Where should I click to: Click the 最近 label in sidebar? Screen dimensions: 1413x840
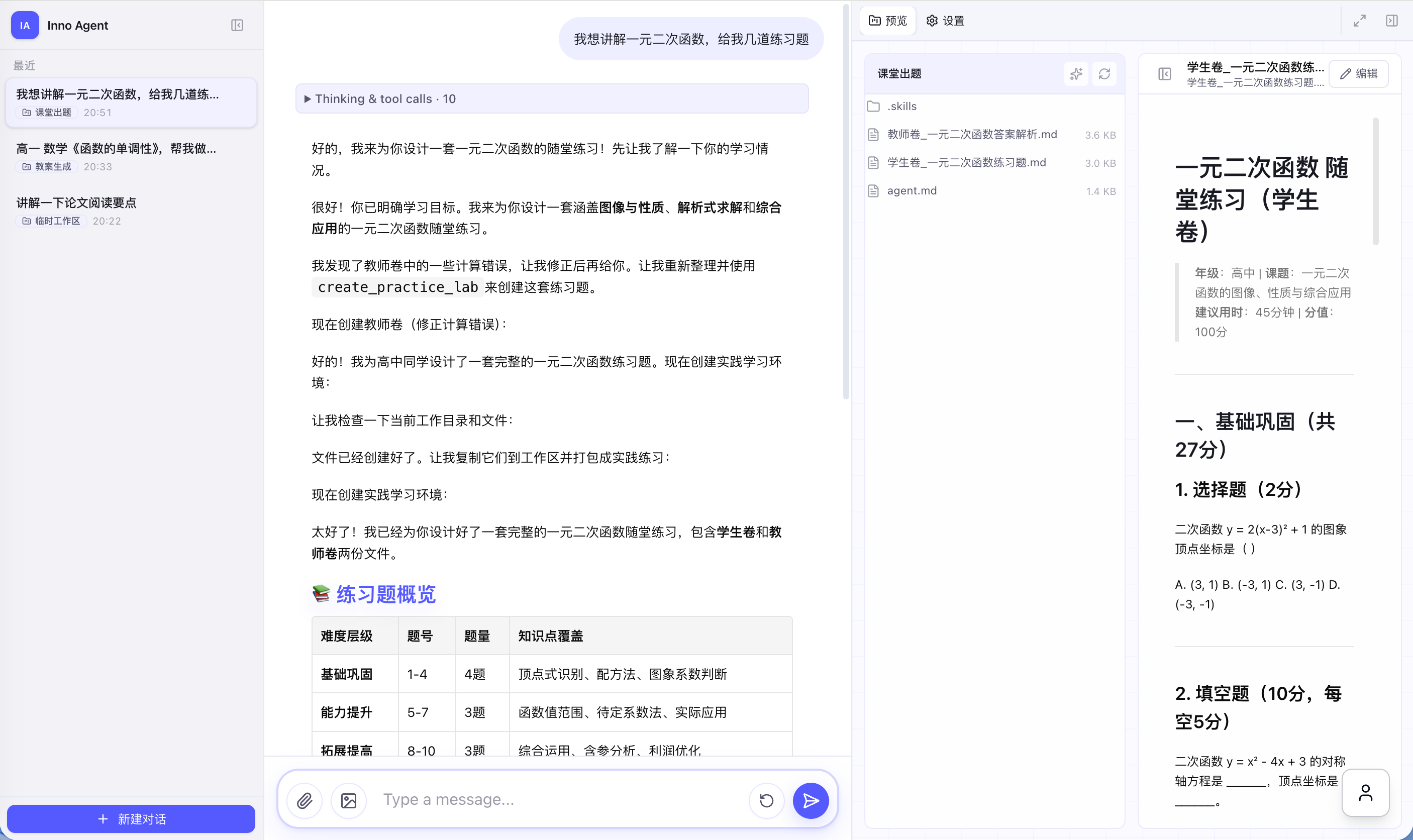[x=24, y=66]
